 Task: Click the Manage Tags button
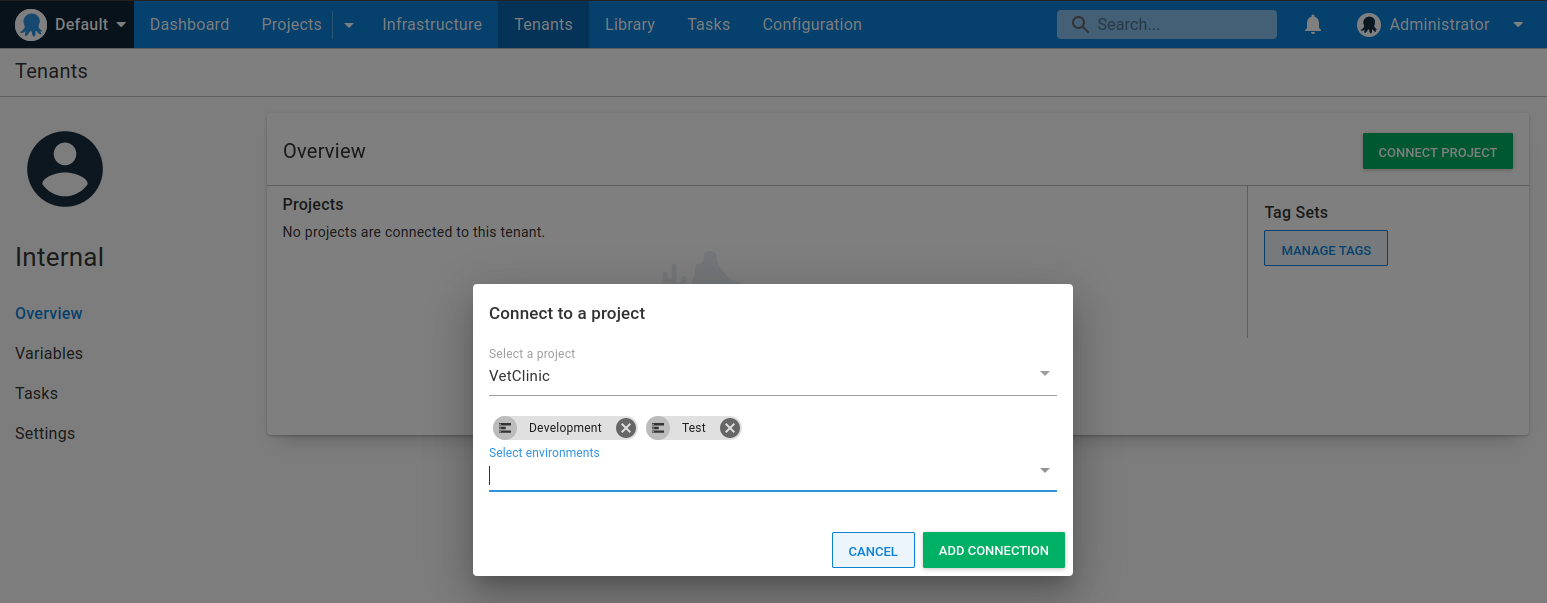1326,249
